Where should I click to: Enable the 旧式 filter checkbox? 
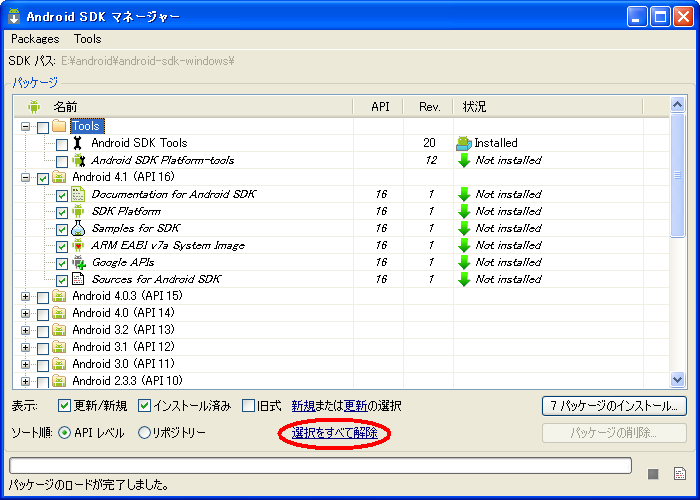click(249, 406)
